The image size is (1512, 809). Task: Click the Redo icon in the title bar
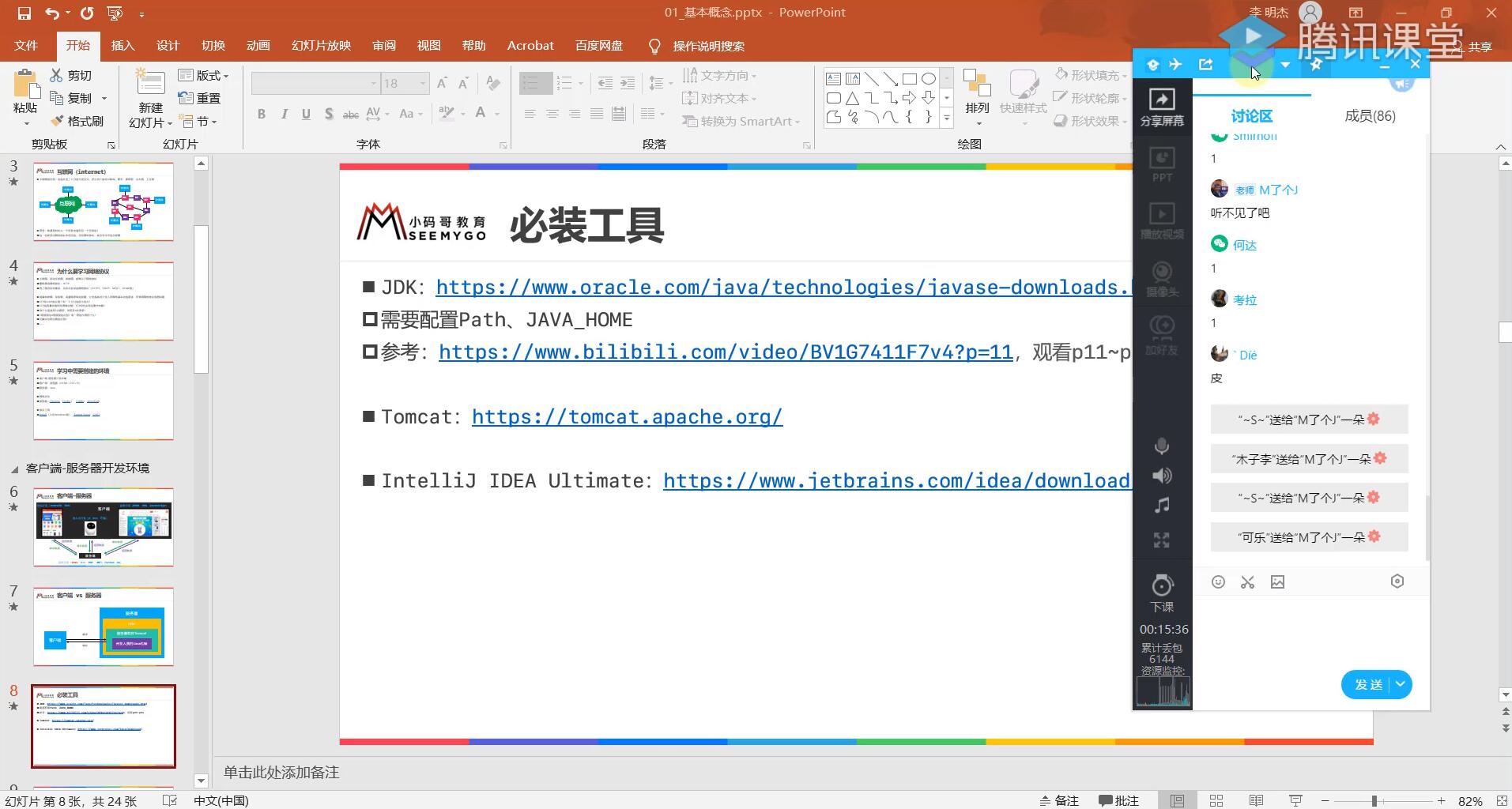[87, 13]
